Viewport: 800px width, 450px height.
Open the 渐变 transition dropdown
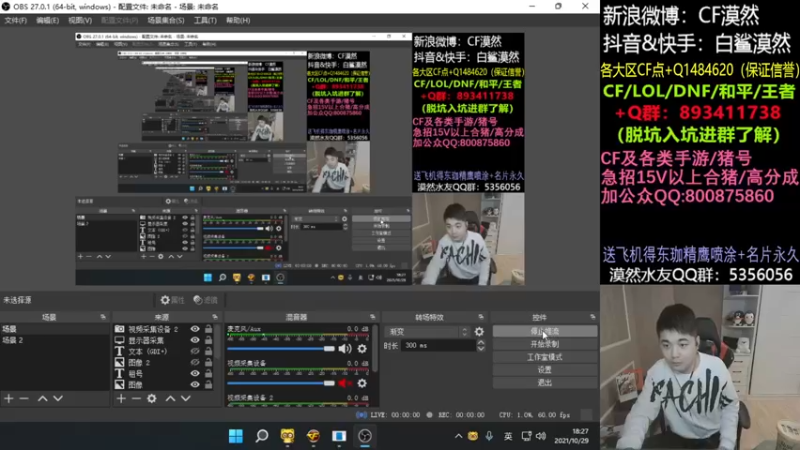(428, 332)
